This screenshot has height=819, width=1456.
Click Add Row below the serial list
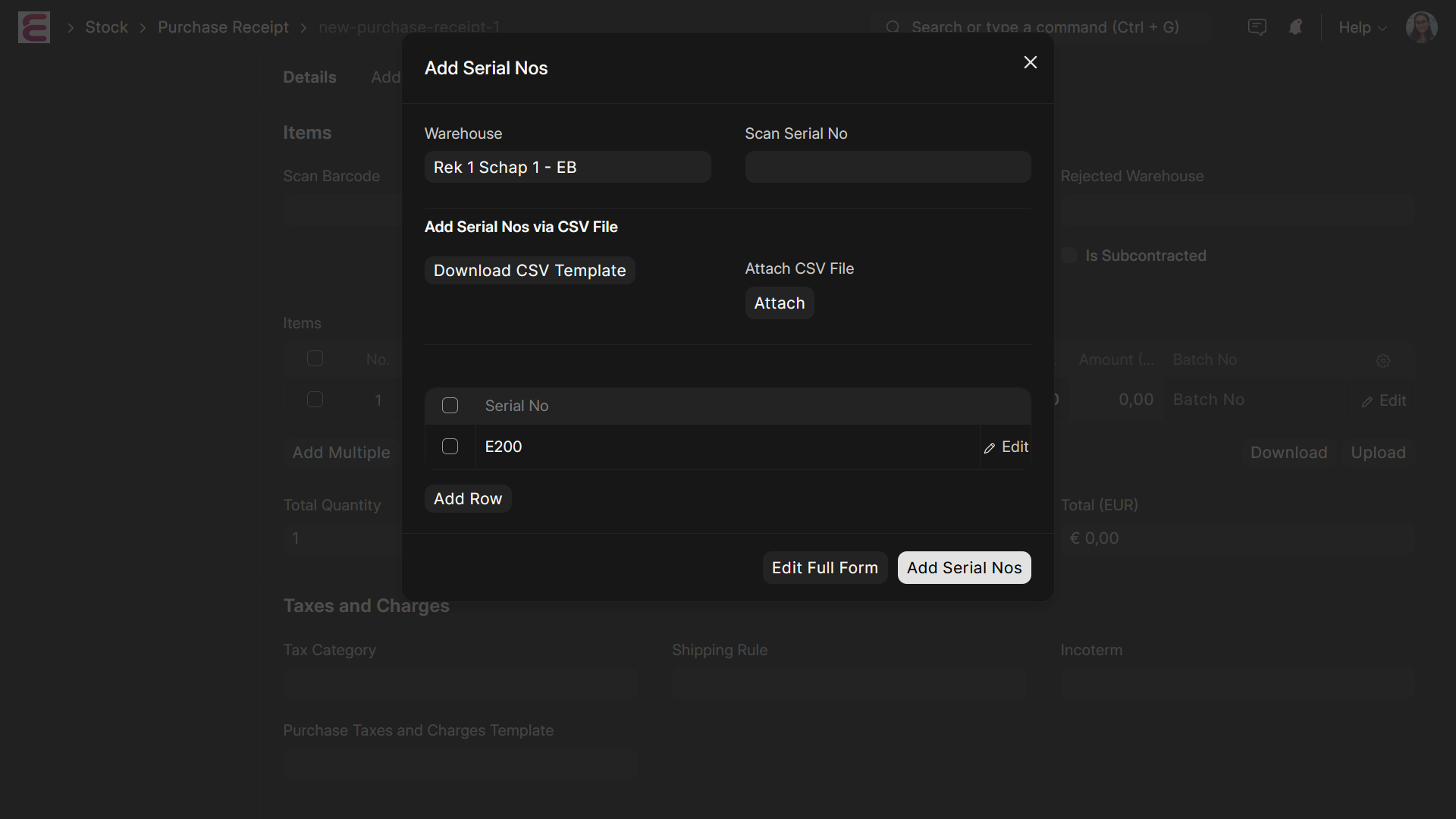[467, 498]
